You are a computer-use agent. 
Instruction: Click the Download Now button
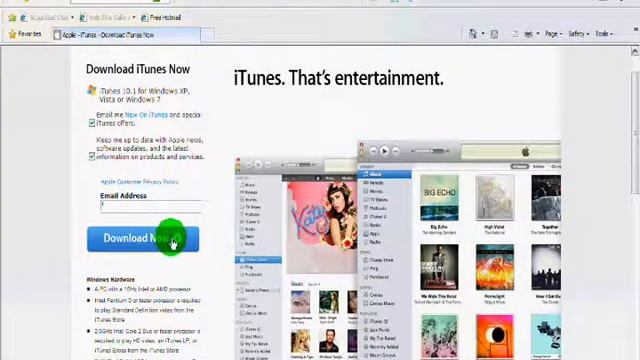pos(143,239)
